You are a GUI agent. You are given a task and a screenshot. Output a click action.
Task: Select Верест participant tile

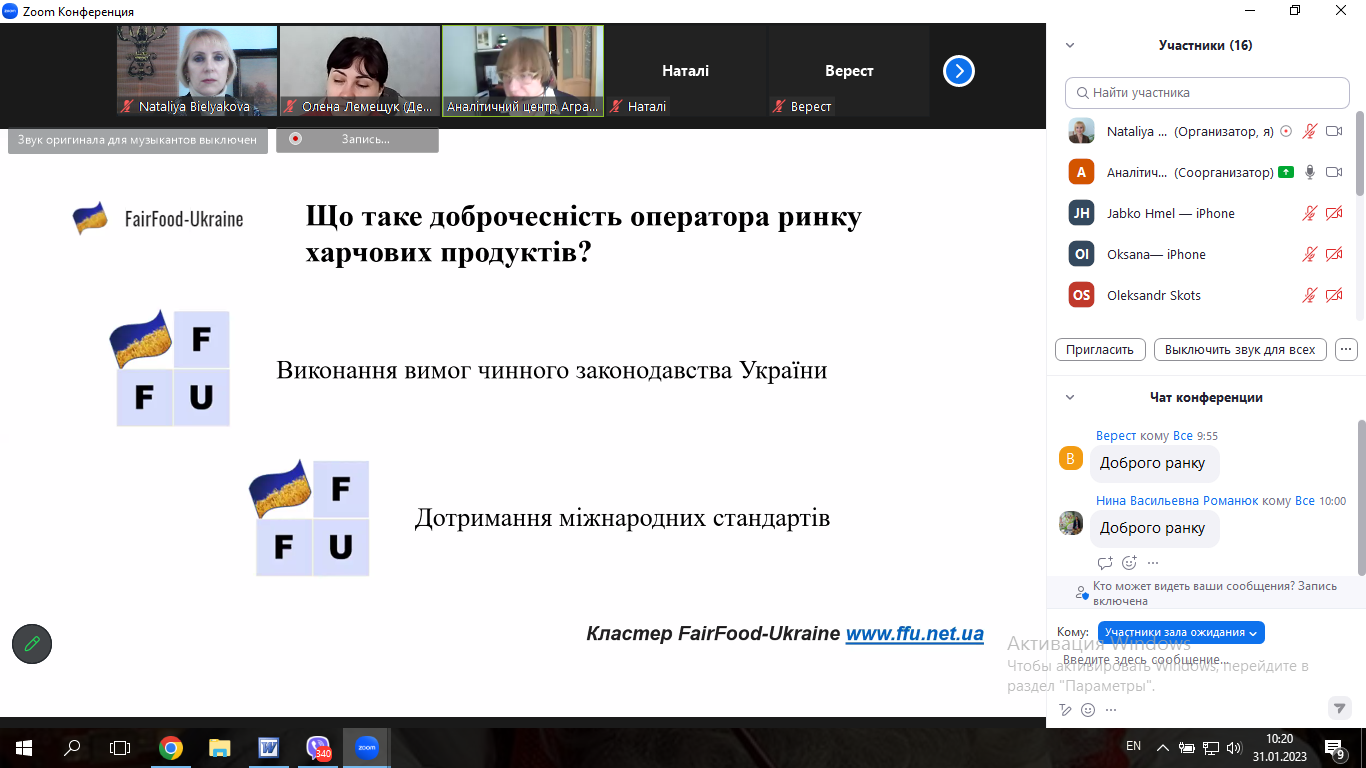click(x=849, y=71)
